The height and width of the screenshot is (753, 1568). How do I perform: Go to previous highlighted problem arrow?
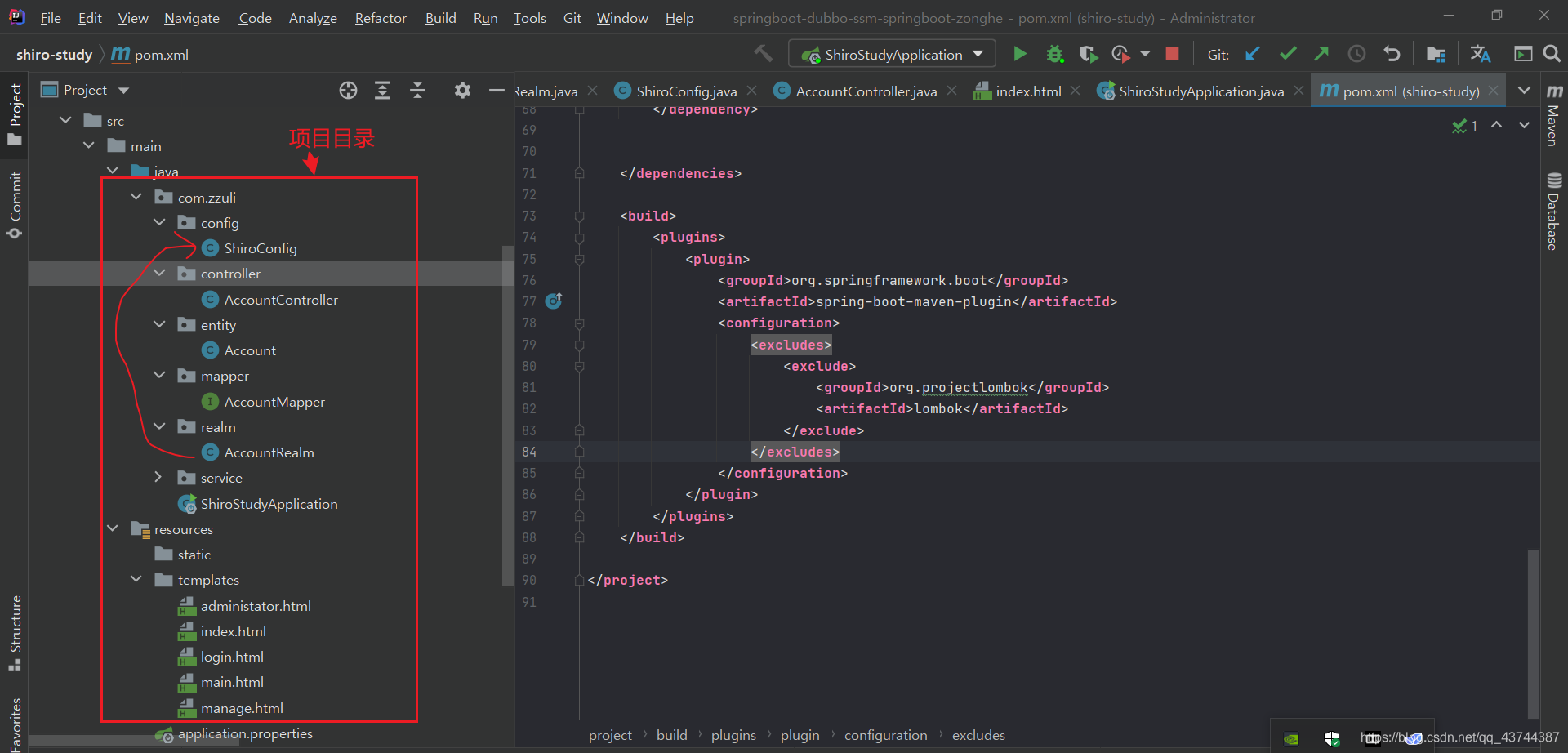coord(1496,125)
